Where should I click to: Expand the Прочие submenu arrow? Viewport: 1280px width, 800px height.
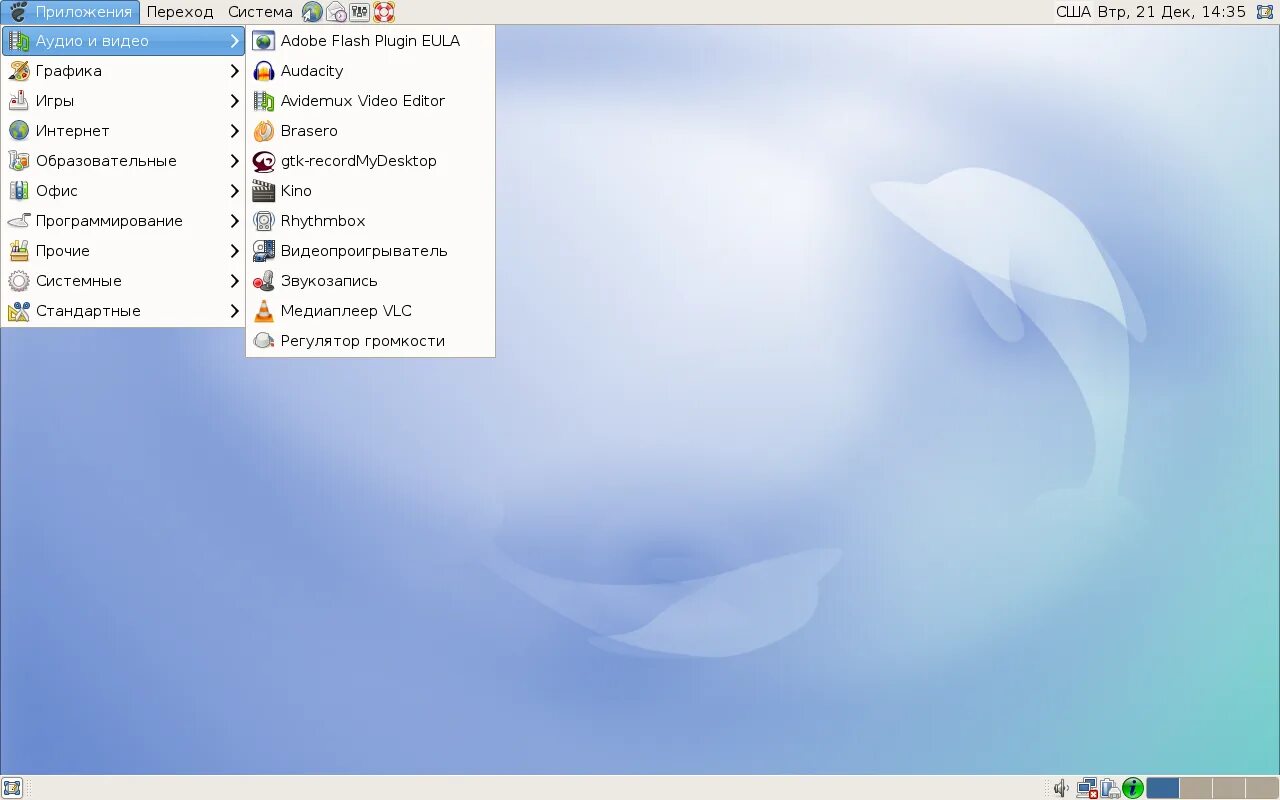pos(235,251)
